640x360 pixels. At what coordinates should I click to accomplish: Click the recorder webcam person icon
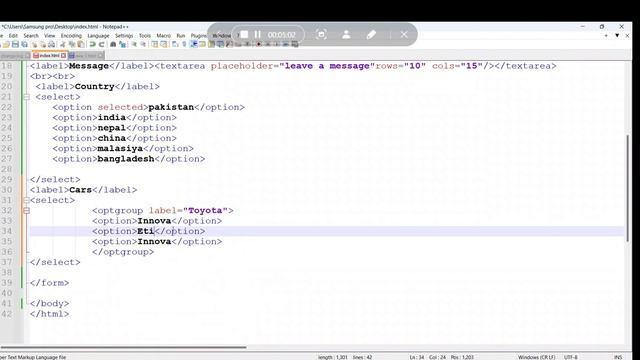[346, 35]
